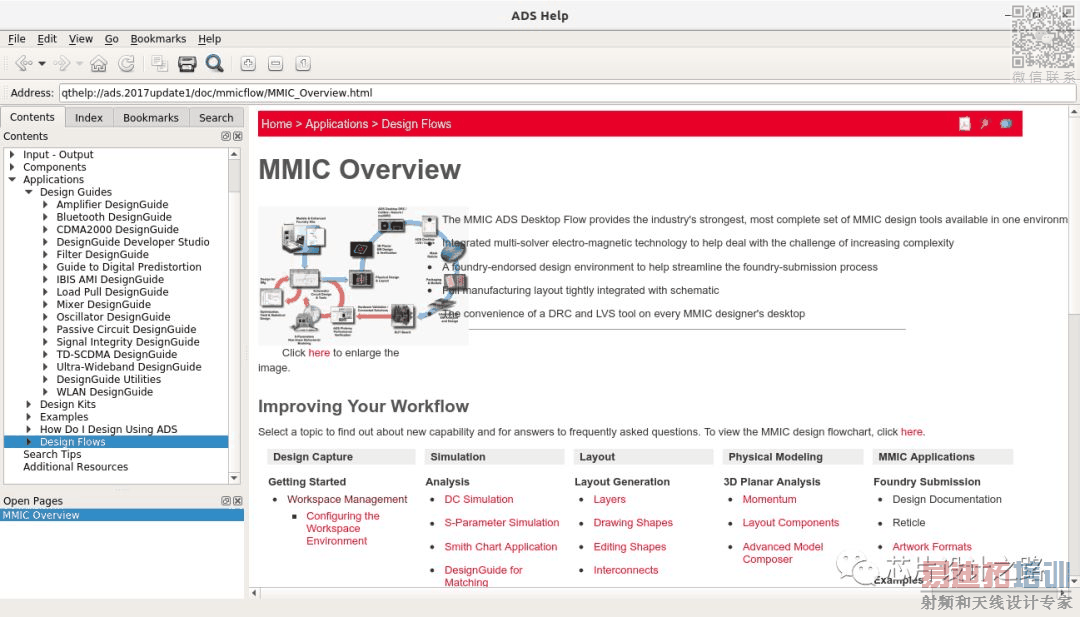Float the Open Pages panel using dock icon

(x=225, y=501)
